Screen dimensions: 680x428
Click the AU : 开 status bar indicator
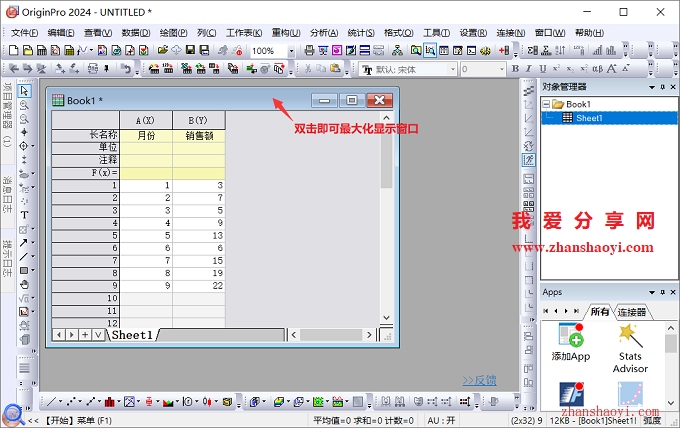coord(441,420)
